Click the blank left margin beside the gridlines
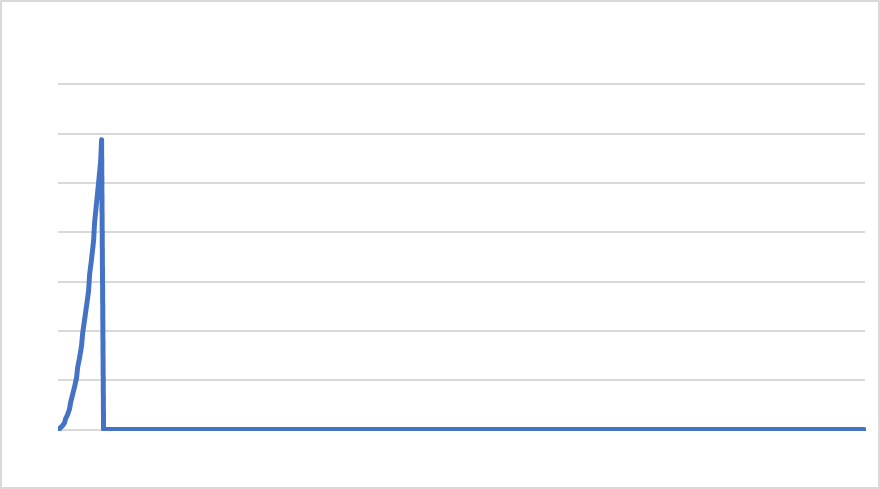 29,257
